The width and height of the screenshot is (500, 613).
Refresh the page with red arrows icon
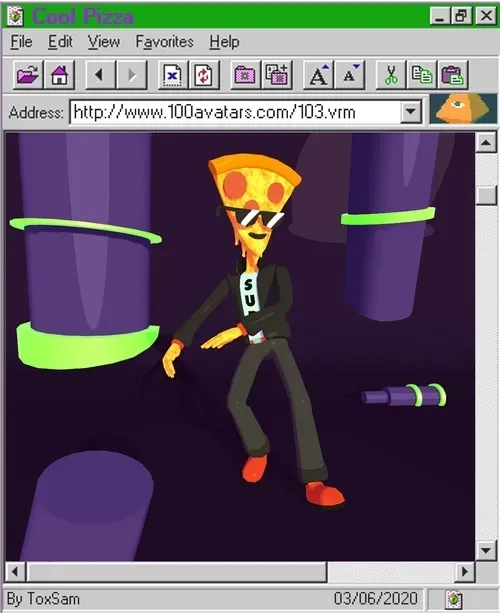[204, 74]
